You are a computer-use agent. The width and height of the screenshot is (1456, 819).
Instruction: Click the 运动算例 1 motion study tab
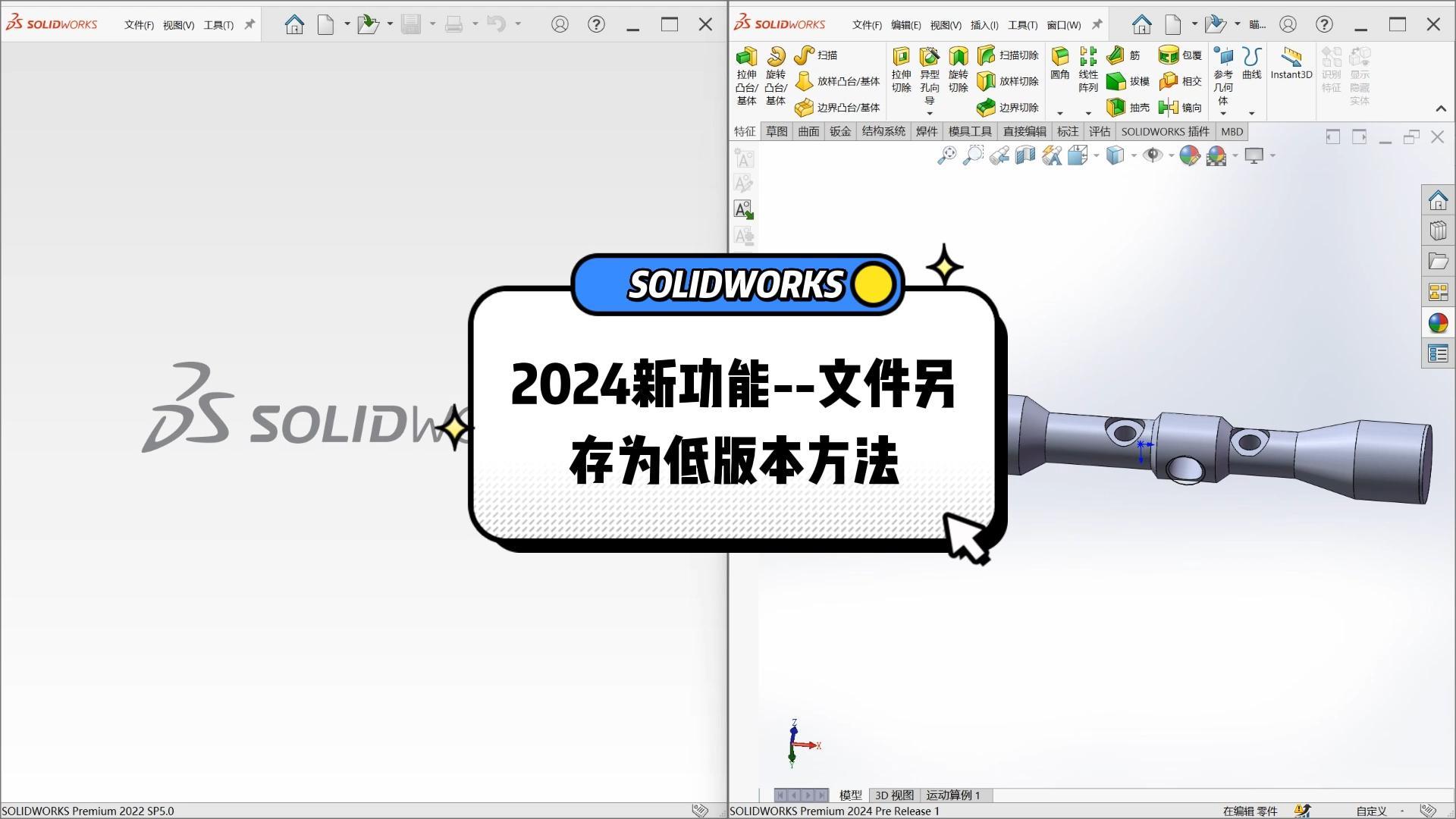pos(952,795)
